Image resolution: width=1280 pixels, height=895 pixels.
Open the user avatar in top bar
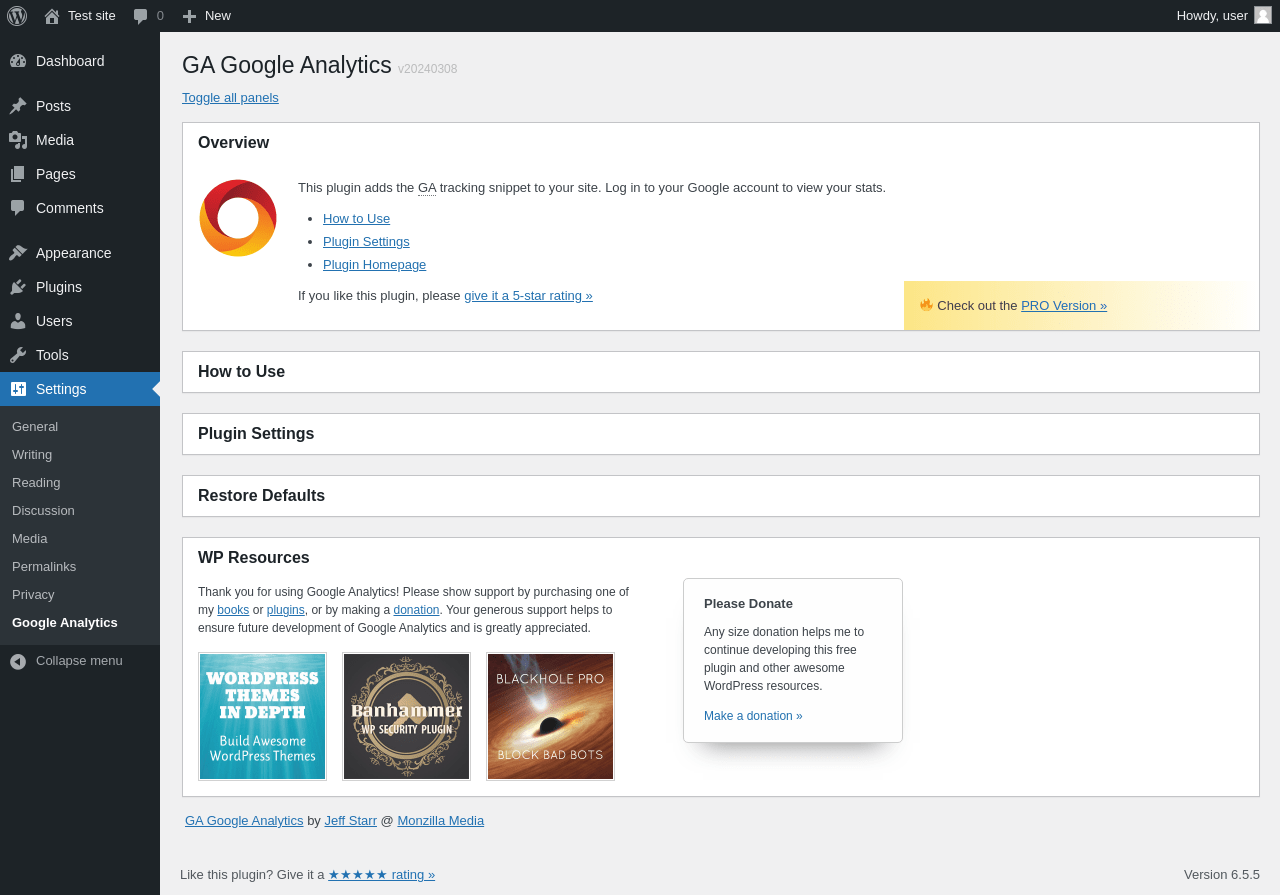tap(1263, 15)
